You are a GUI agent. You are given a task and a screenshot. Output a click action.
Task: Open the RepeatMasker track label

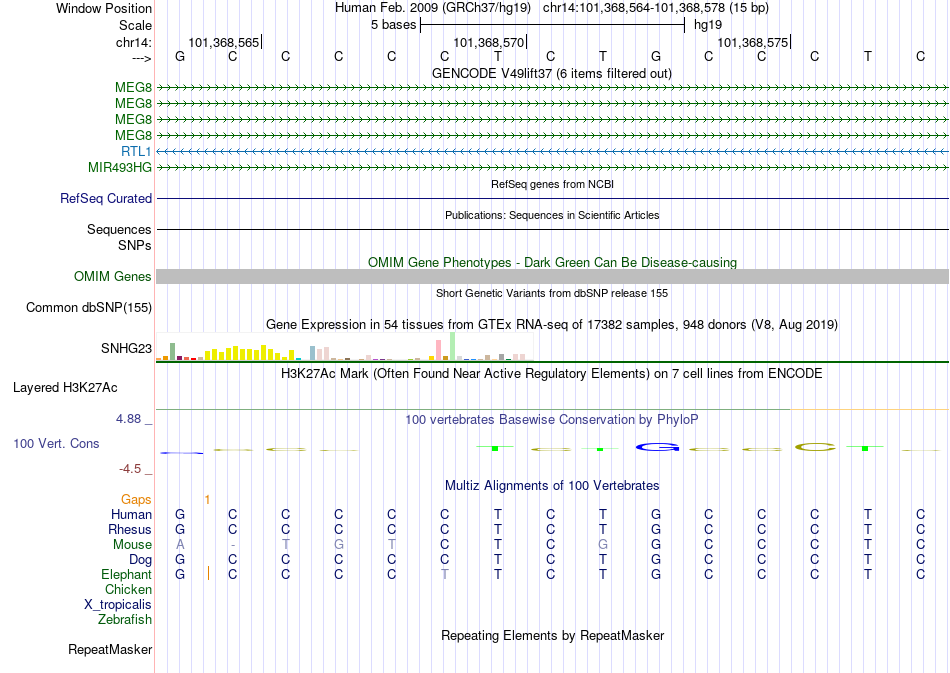(x=110, y=649)
